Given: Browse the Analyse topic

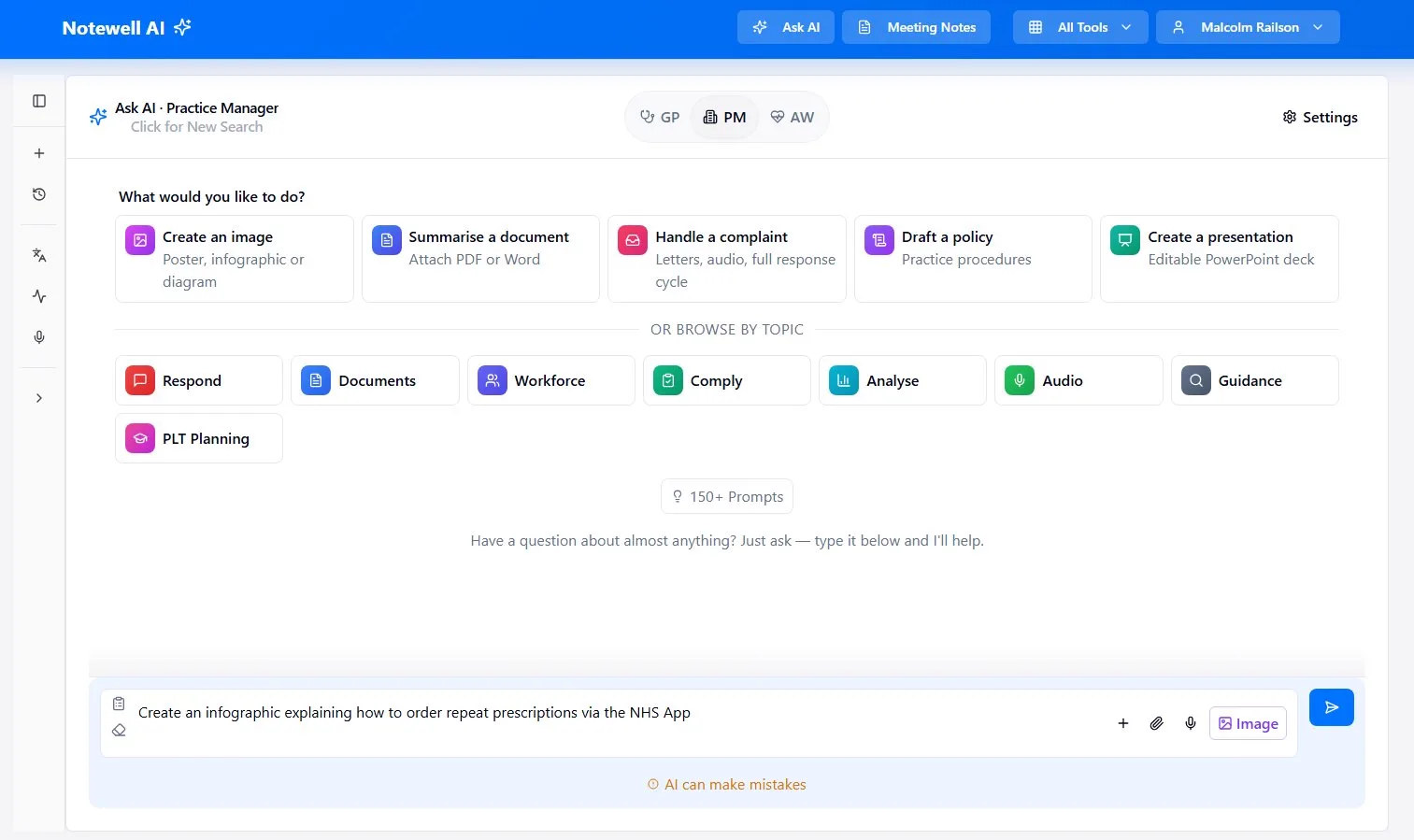Looking at the screenshot, I should click(903, 380).
